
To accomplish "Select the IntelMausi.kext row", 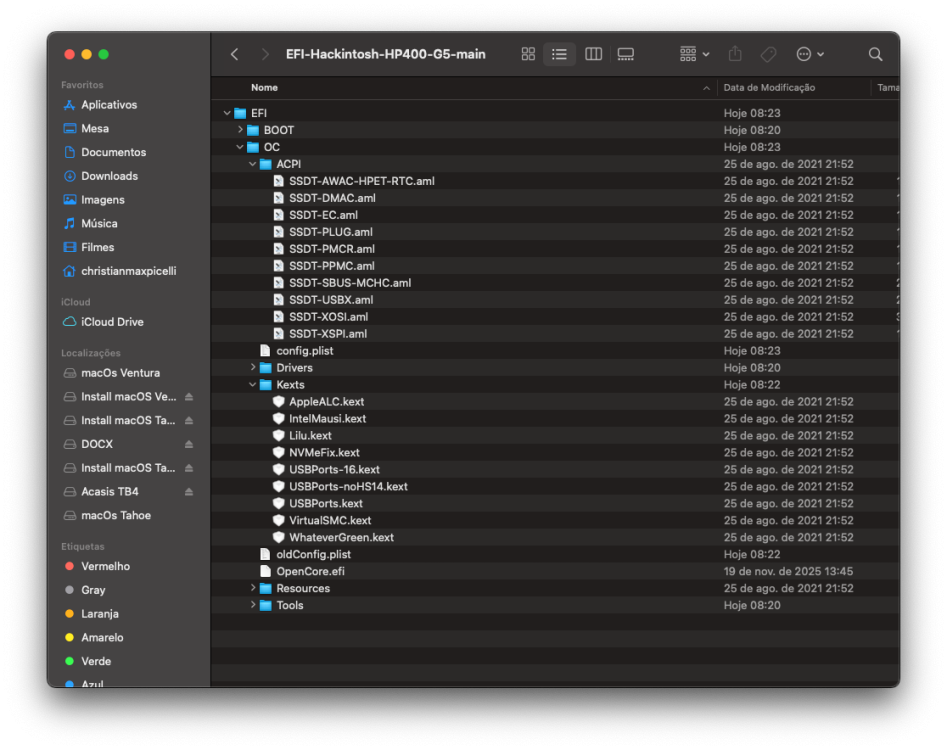I will (555, 418).
